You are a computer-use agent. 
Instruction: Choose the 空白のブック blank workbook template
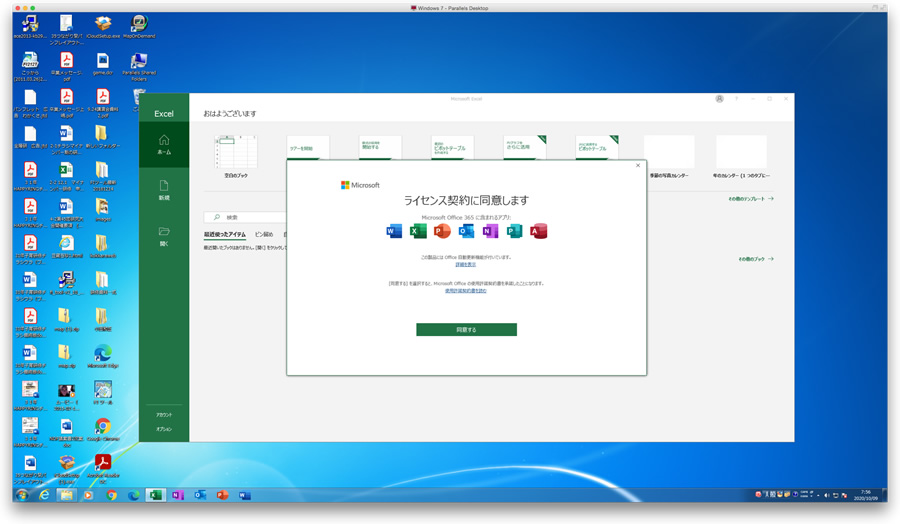click(236, 156)
